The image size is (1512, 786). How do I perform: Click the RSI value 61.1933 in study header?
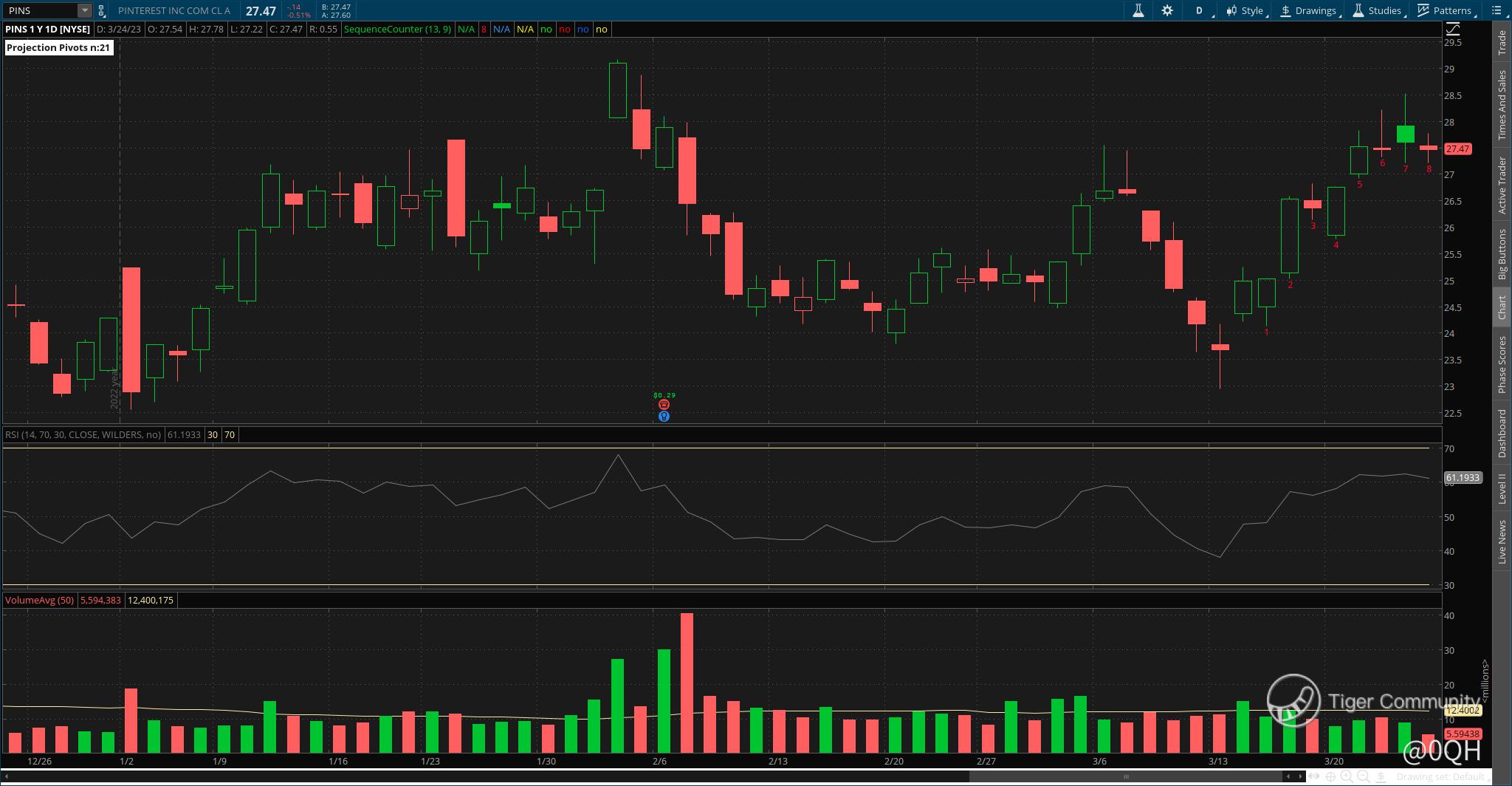184,434
